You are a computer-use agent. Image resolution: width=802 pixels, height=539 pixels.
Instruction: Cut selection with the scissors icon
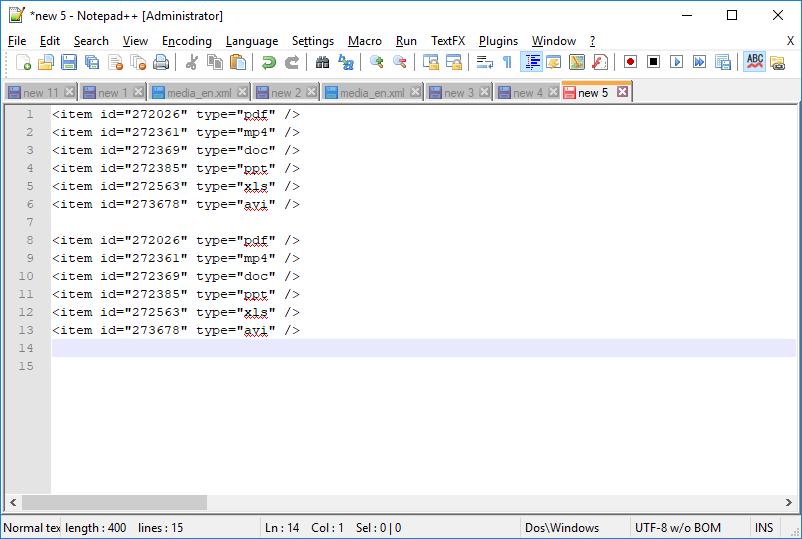tap(192, 62)
